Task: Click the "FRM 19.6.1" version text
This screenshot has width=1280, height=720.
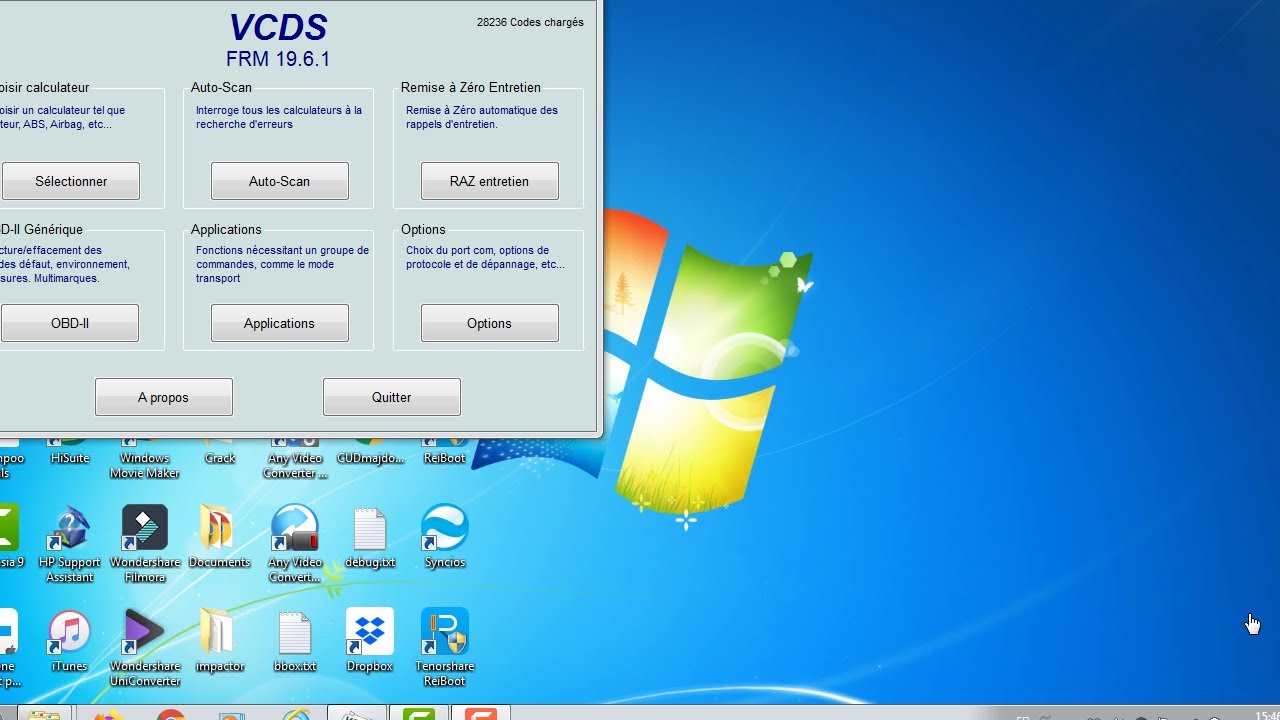Action: click(x=278, y=59)
